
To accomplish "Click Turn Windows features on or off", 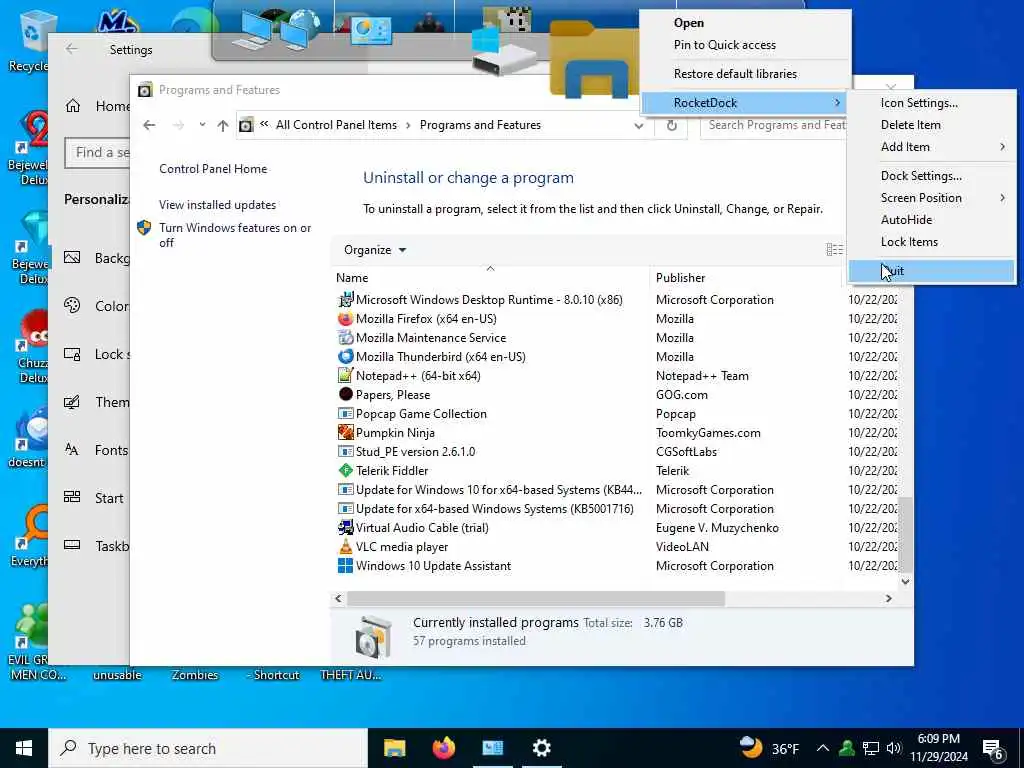I will click(x=235, y=235).
